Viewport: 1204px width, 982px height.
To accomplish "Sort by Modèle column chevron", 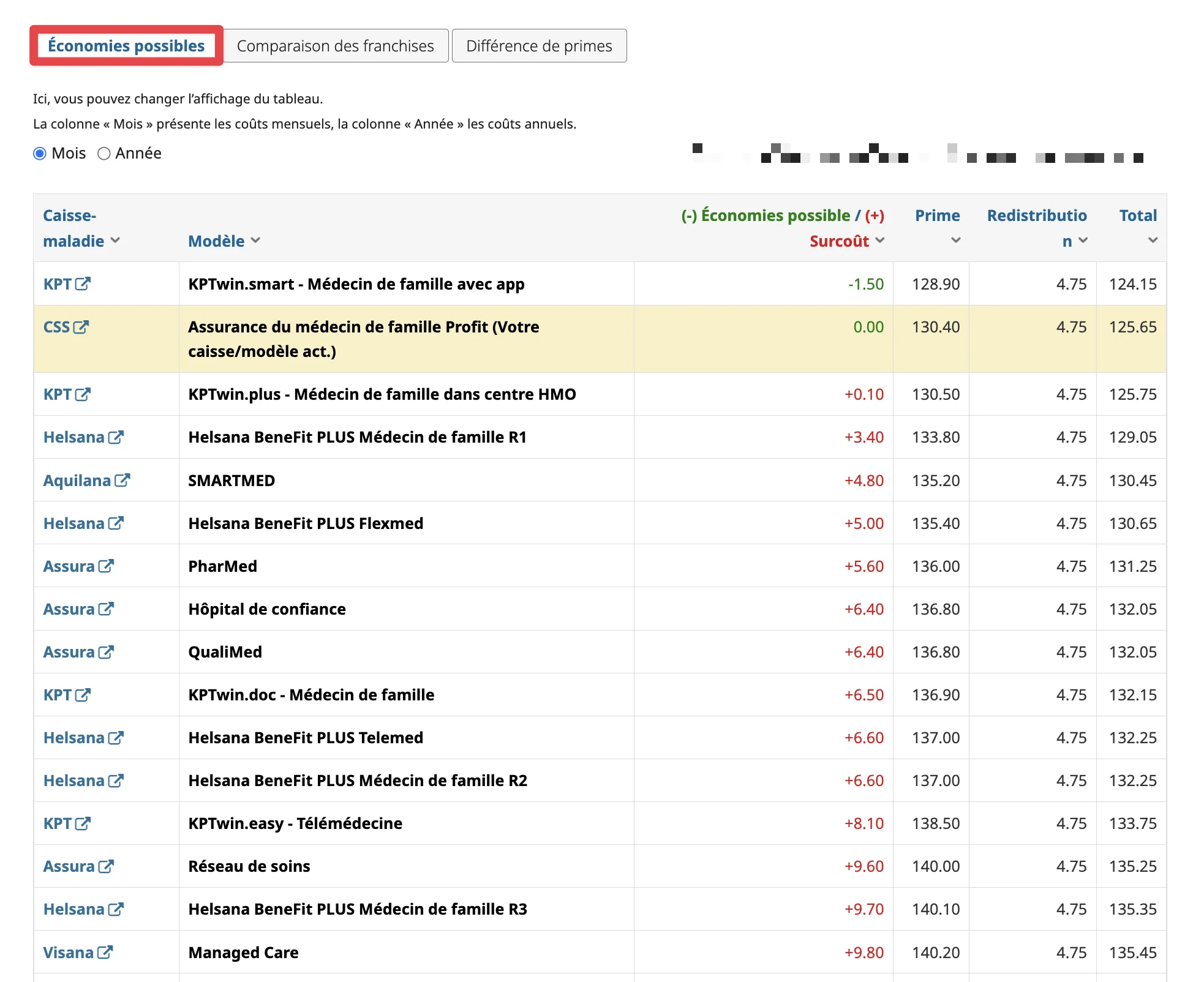I will pyautogui.click(x=255, y=241).
